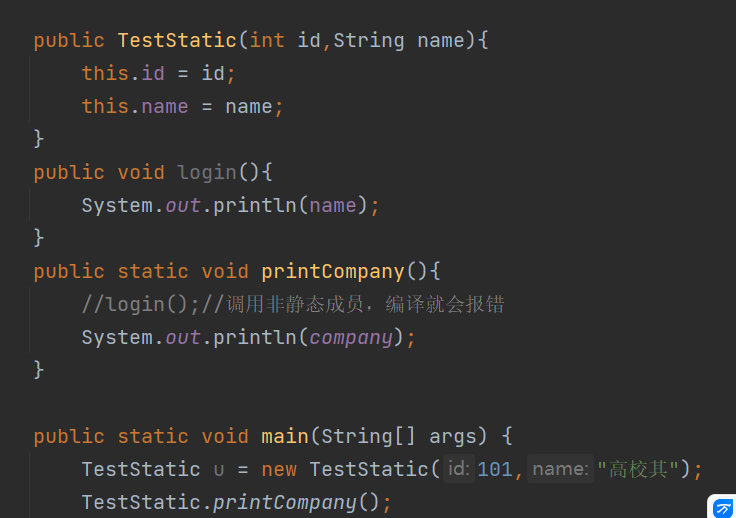Click the 'name:' parameter hint
The width and height of the screenshot is (736, 518).
click(x=560, y=469)
